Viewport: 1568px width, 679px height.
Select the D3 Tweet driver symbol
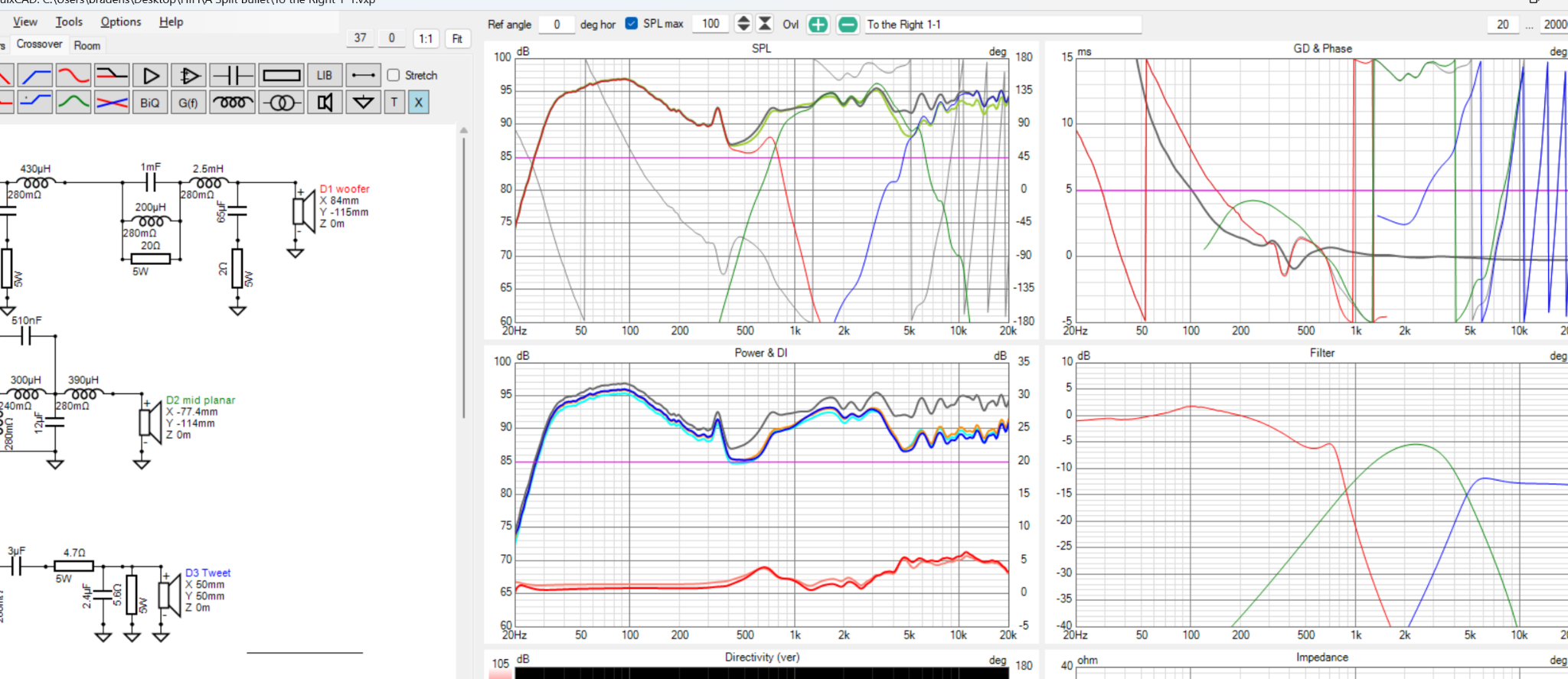click(169, 596)
